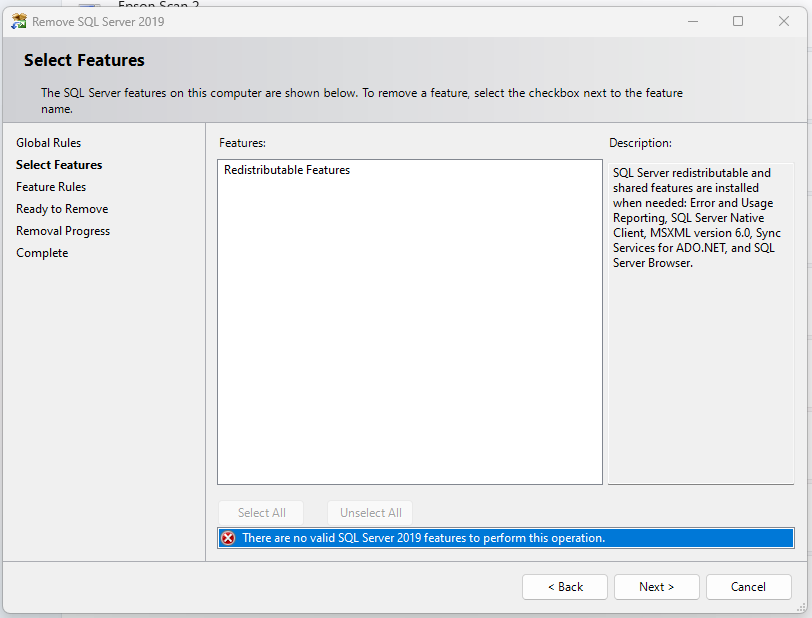The width and height of the screenshot is (812, 618).
Task: Open the Feature Rules step
Action: [51, 187]
